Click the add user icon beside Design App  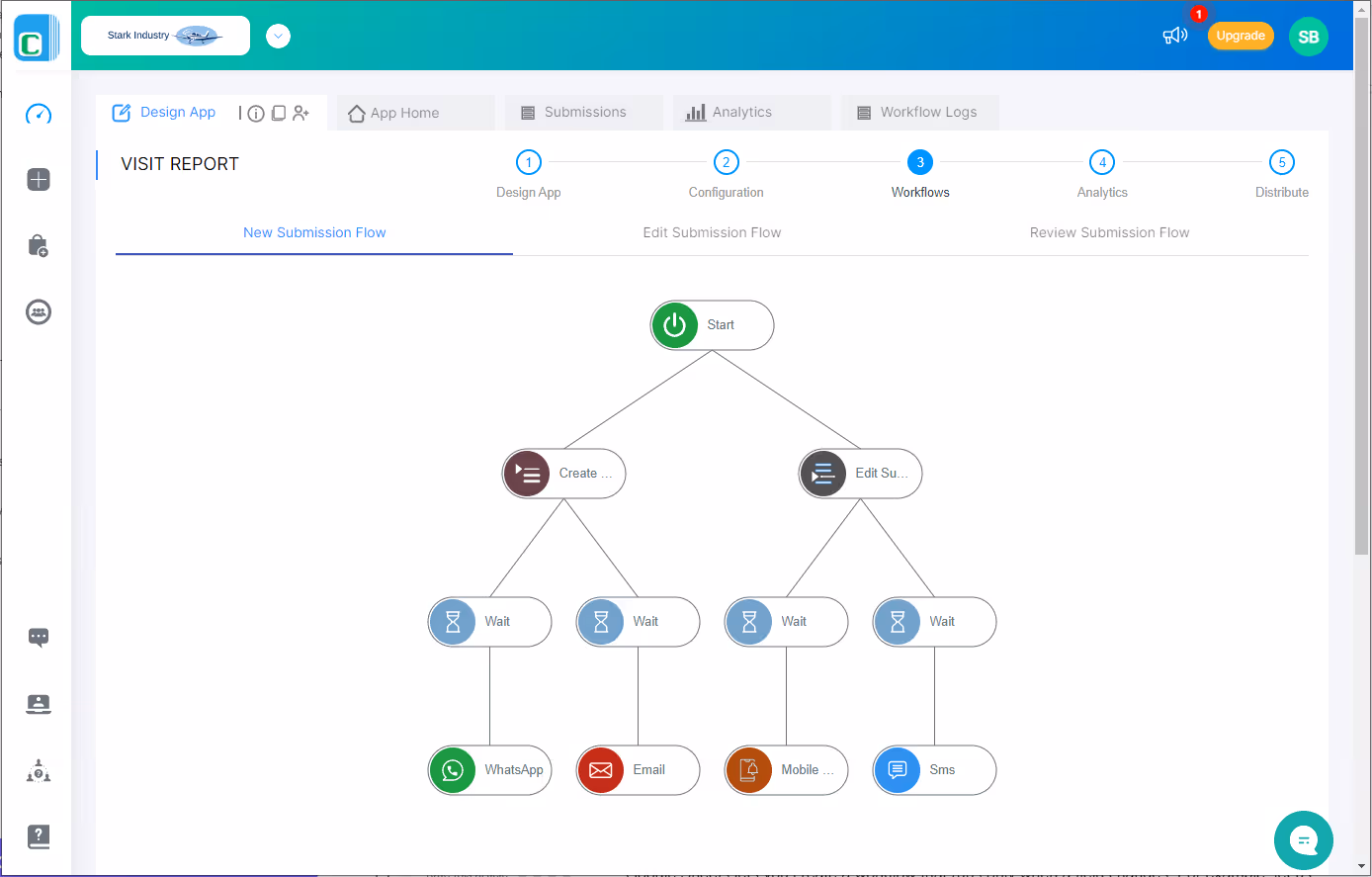[x=301, y=114]
